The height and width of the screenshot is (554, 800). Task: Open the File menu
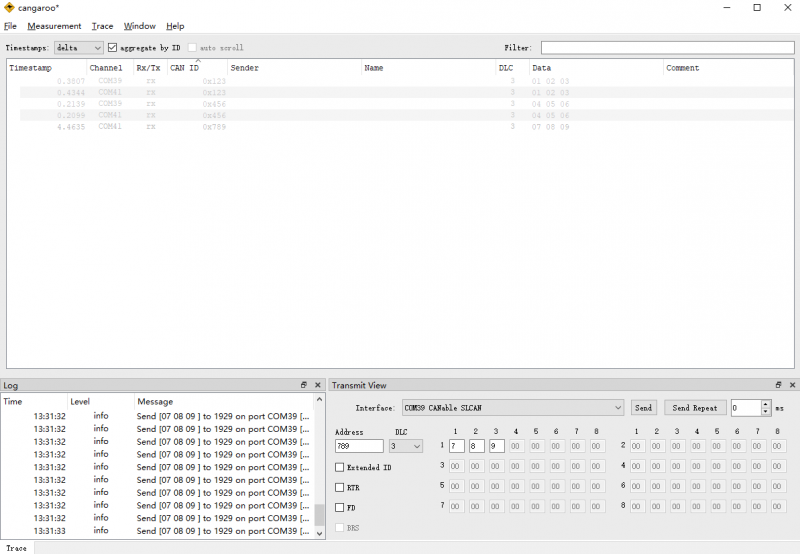[x=10, y=26]
